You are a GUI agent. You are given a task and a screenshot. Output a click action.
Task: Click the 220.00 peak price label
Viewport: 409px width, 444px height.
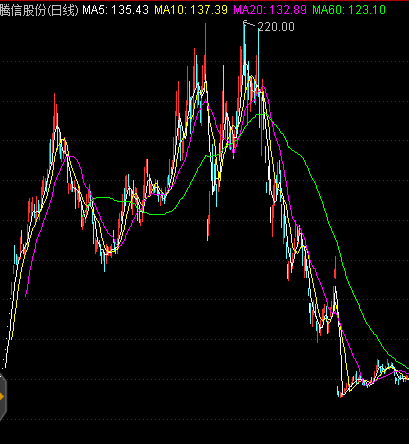[x=276, y=27]
